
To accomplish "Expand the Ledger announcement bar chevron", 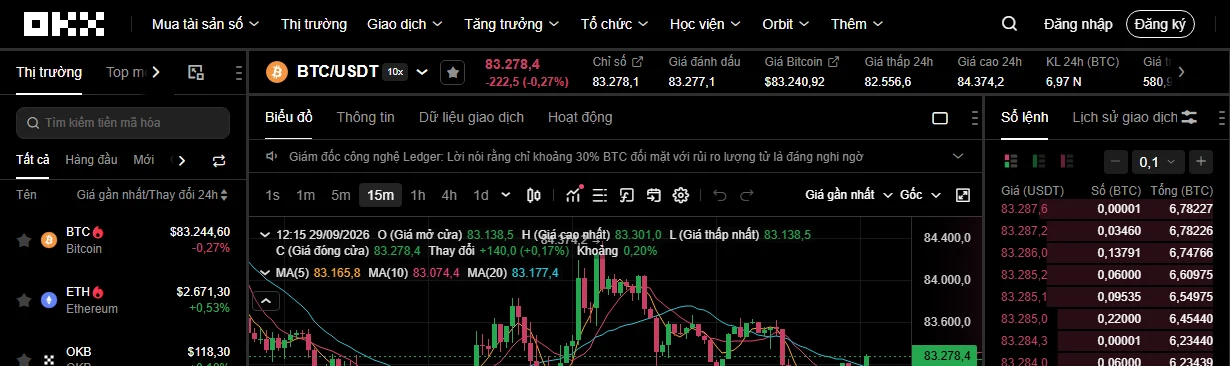I will pyautogui.click(x=958, y=157).
